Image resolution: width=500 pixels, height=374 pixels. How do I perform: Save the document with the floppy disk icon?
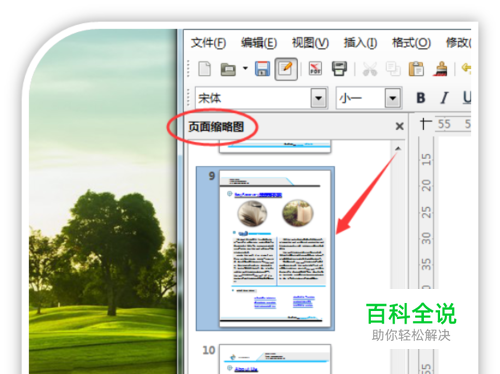click(262, 69)
